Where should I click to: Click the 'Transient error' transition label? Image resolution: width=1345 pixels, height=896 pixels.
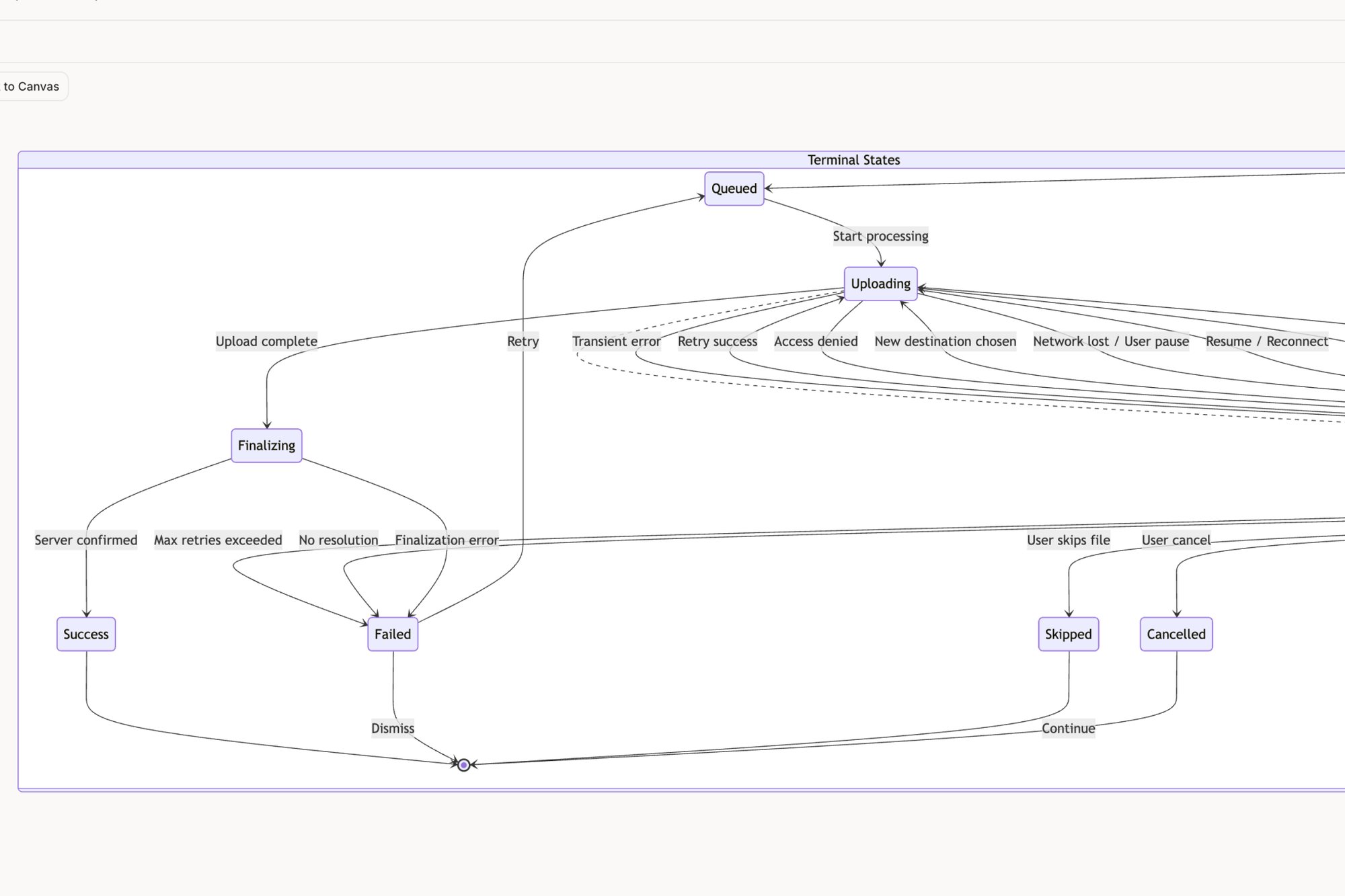point(616,341)
